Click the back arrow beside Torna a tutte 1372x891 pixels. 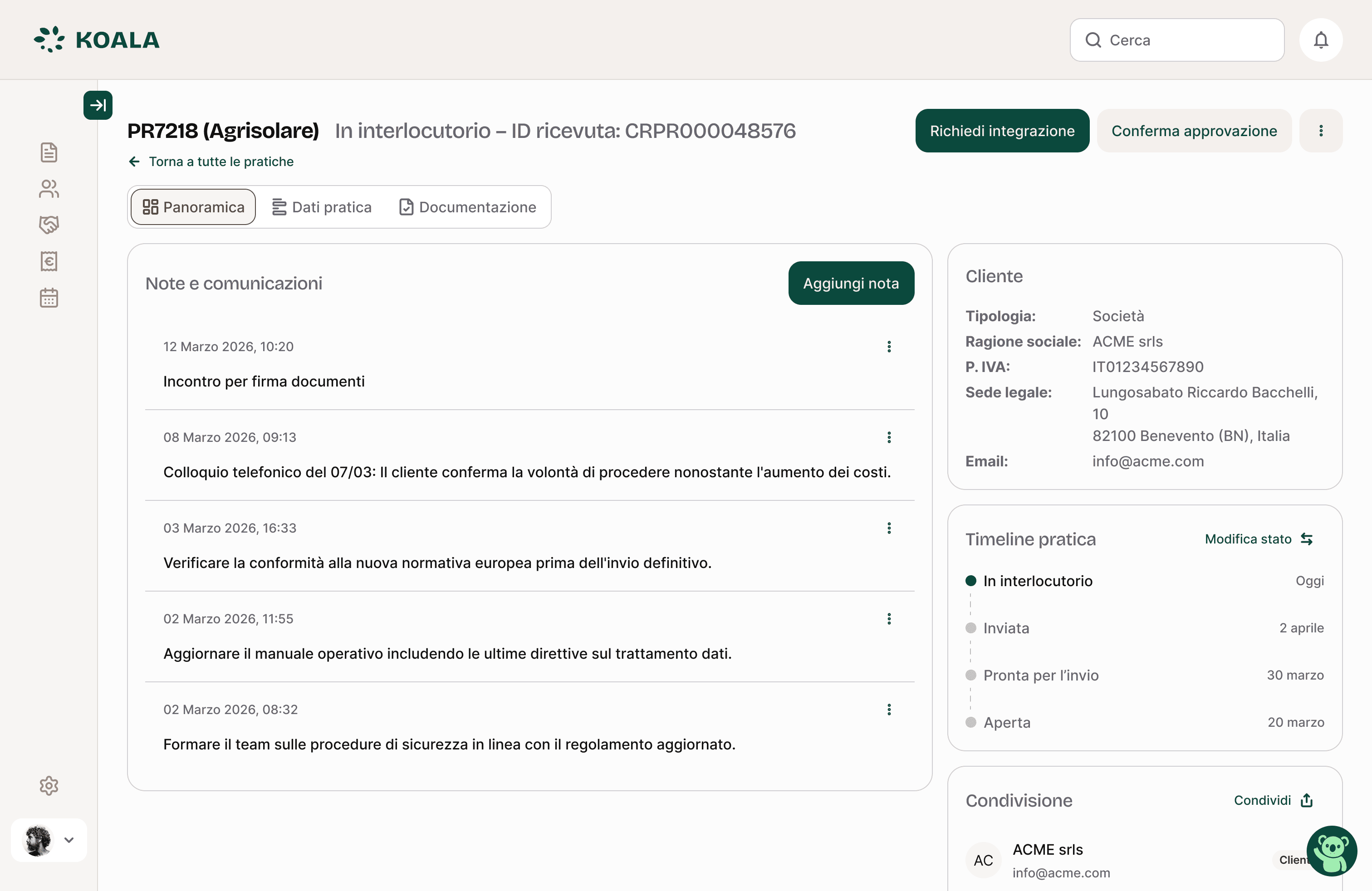pos(134,162)
